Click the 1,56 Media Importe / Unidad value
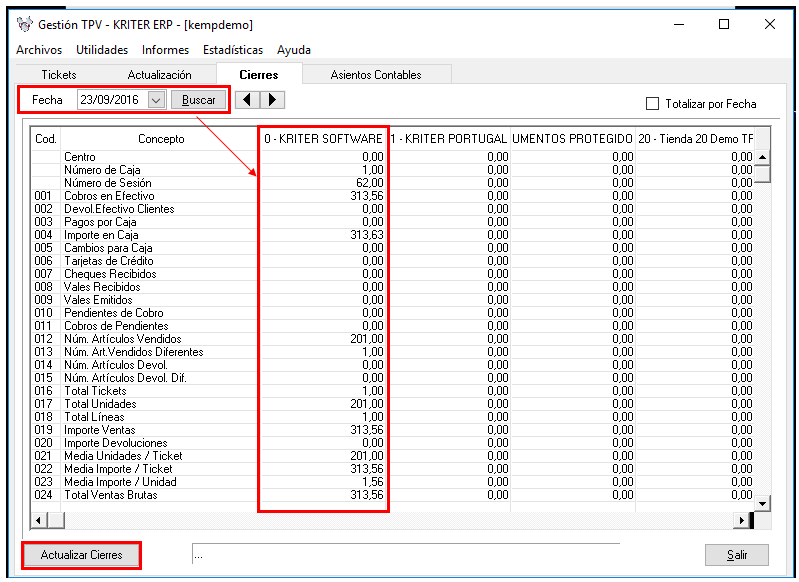799x582 pixels. [372, 482]
